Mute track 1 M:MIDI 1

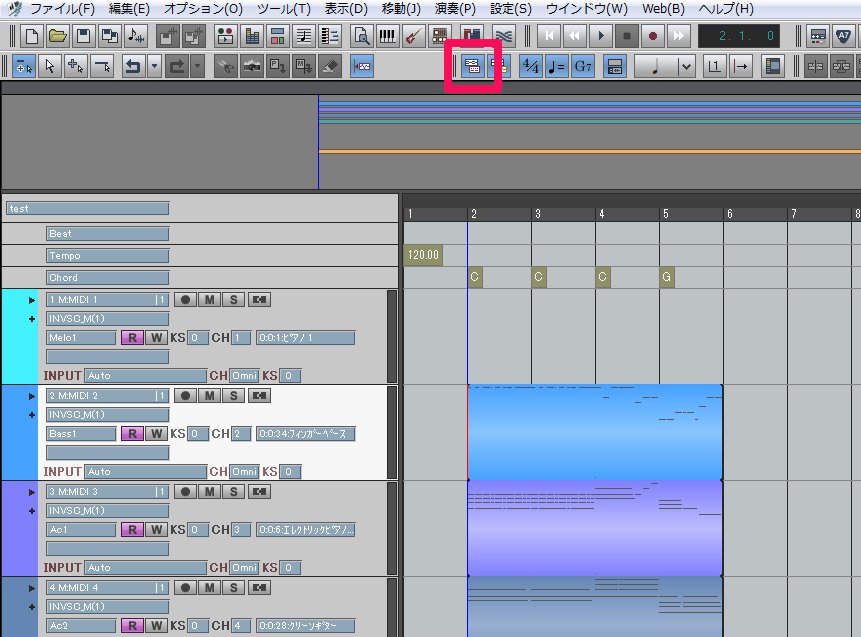point(210,300)
